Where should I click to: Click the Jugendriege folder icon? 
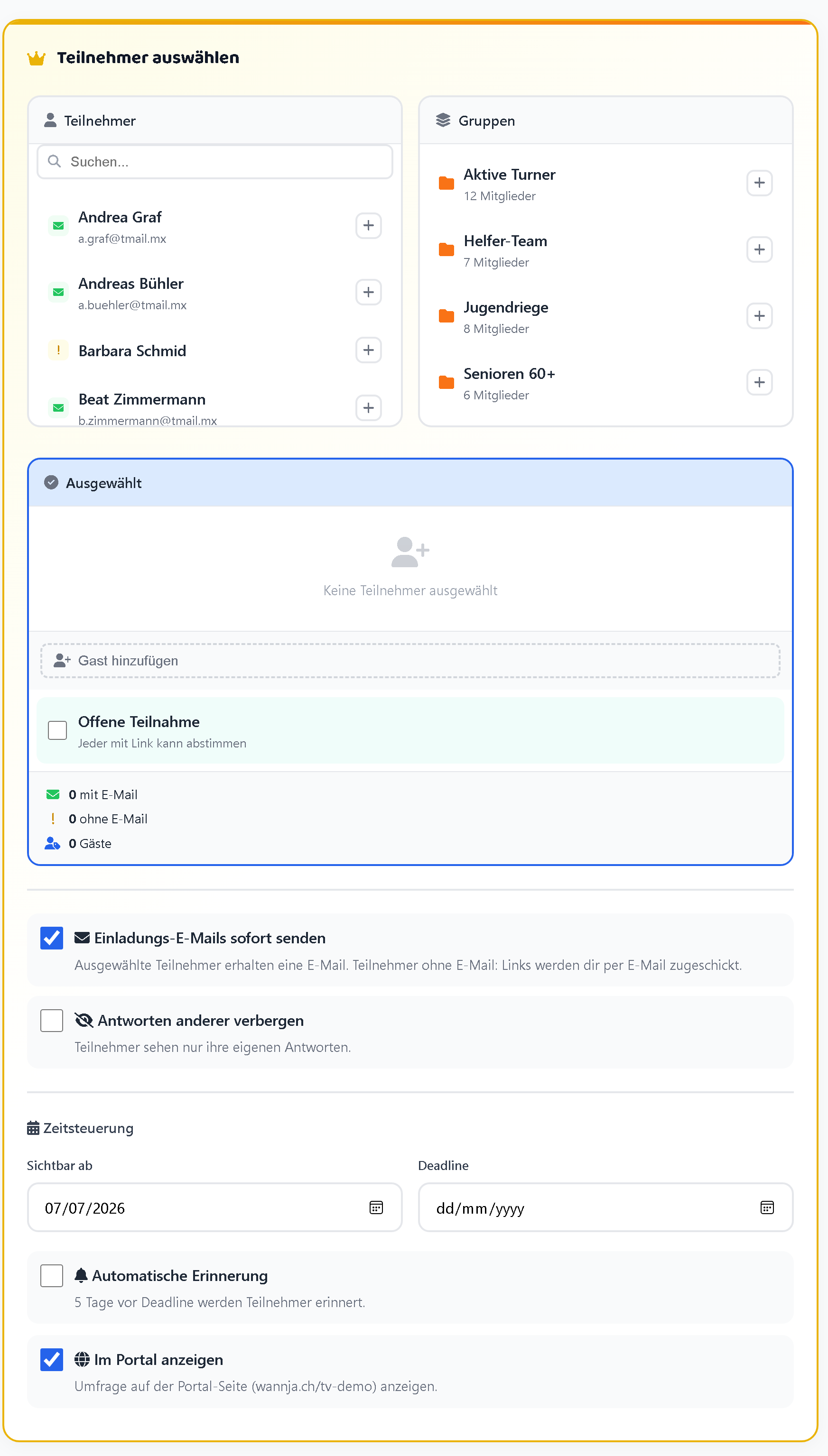coord(447,316)
